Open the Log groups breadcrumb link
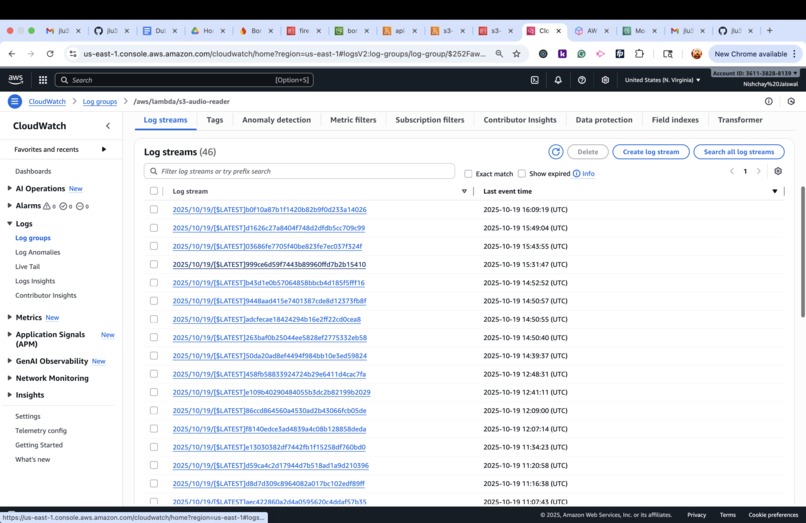 pos(100,101)
